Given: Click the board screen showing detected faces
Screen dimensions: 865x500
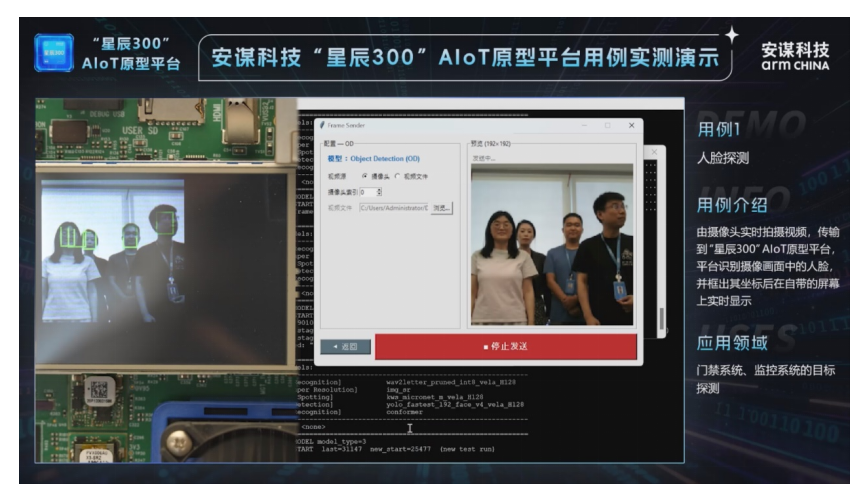Looking at the screenshot, I should coord(164,269).
